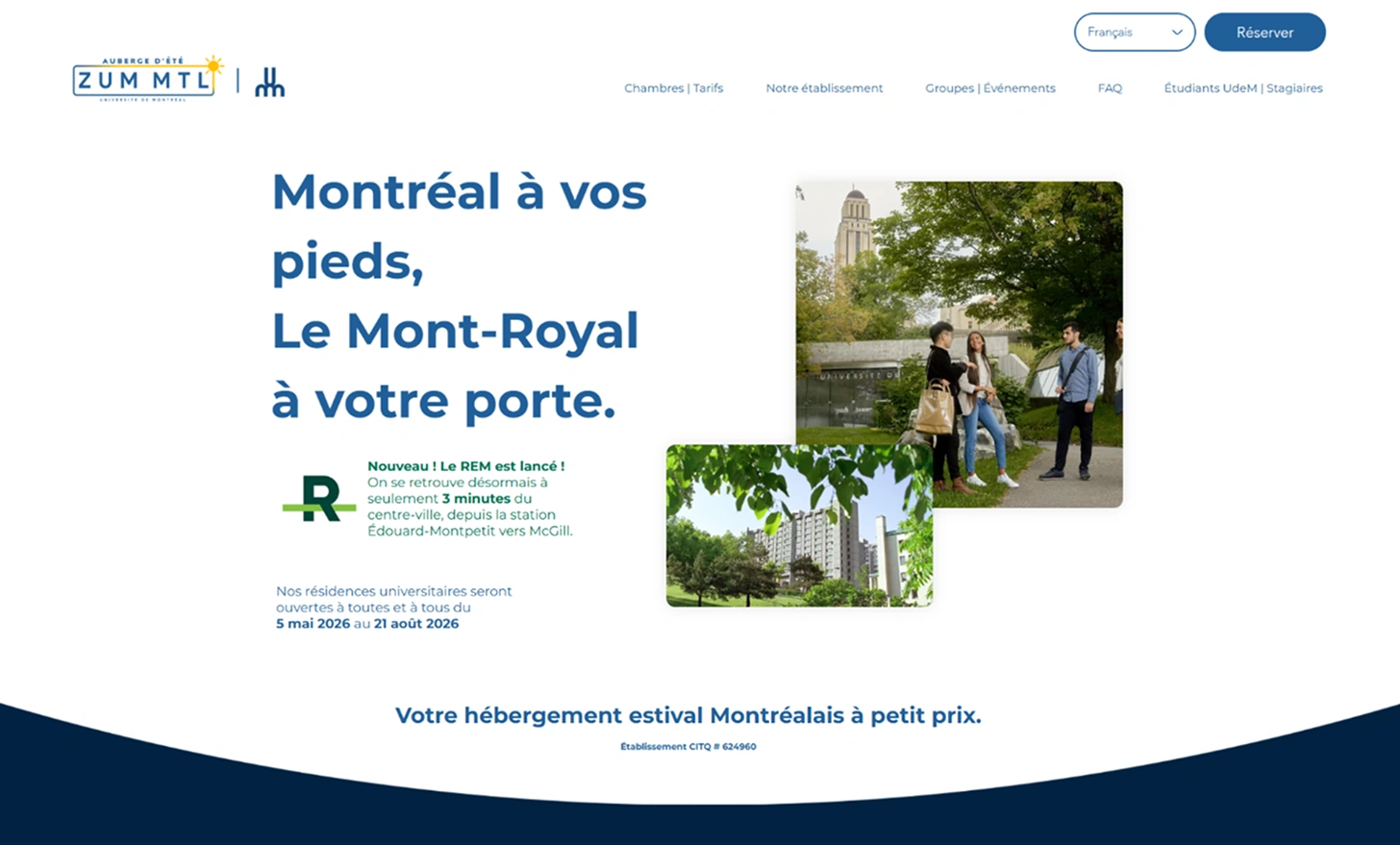This screenshot has width=1400, height=845.
Task: Go to the Notre établissement page
Action: pos(824,87)
